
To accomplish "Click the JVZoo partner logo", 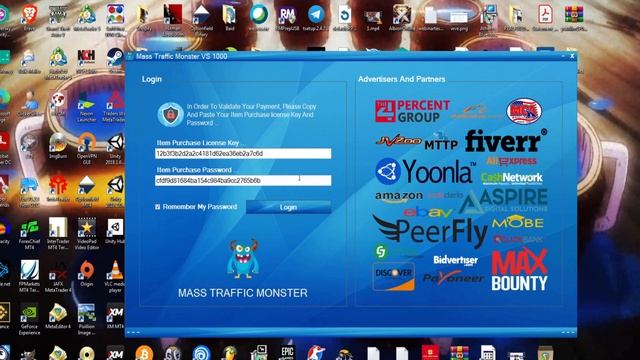I will point(398,141).
